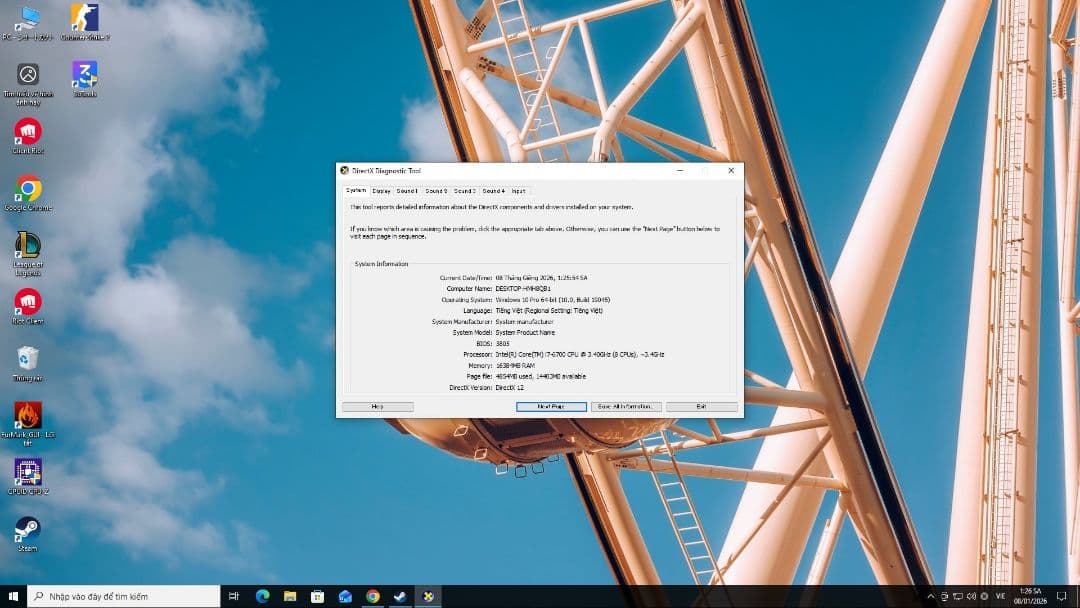
Task: Switch to the Display tab
Action: point(380,191)
